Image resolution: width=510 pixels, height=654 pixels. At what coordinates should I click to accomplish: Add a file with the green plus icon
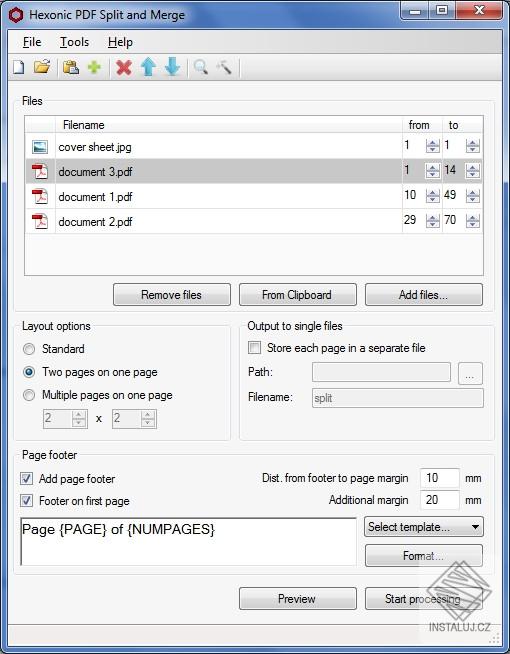94,67
